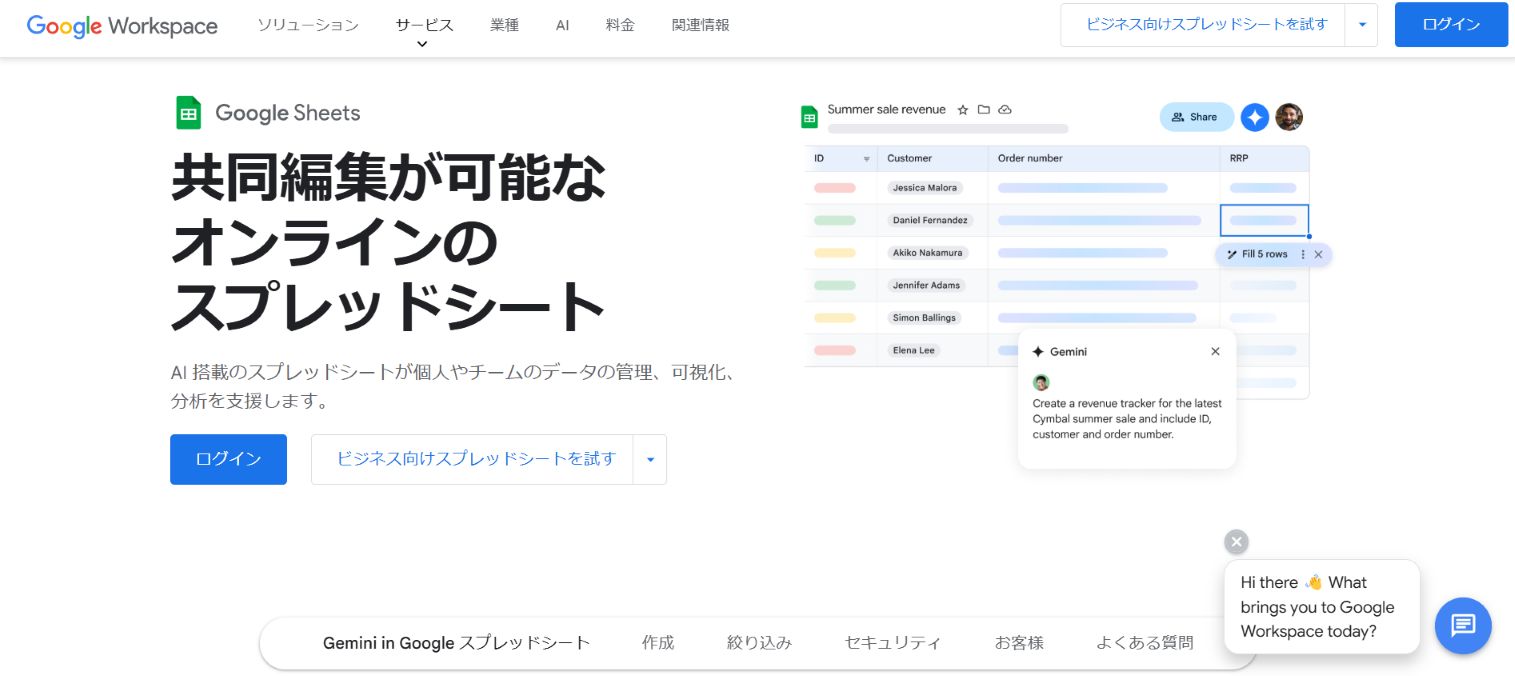Click the Jennifer Adams customer chip
This screenshot has height=676, width=1515.
tap(926, 285)
